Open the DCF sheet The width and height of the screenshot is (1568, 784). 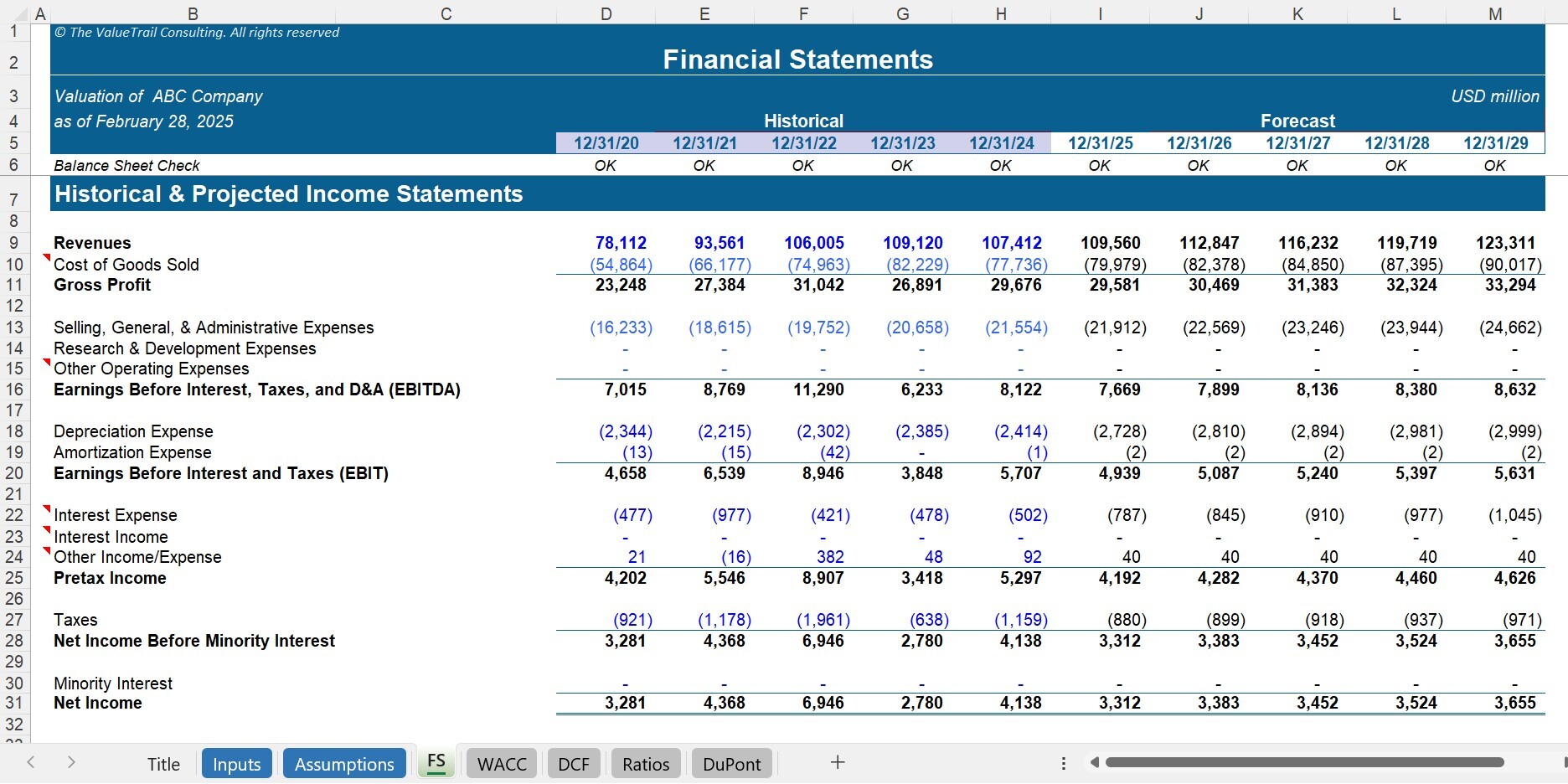coord(574,763)
